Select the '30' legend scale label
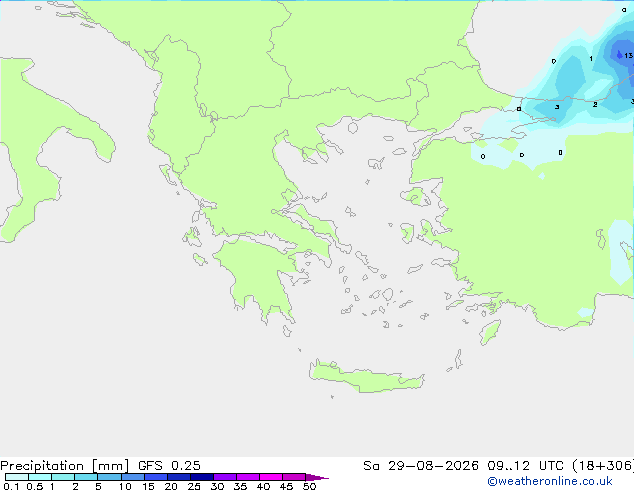The width and height of the screenshot is (634, 490). tap(217, 486)
